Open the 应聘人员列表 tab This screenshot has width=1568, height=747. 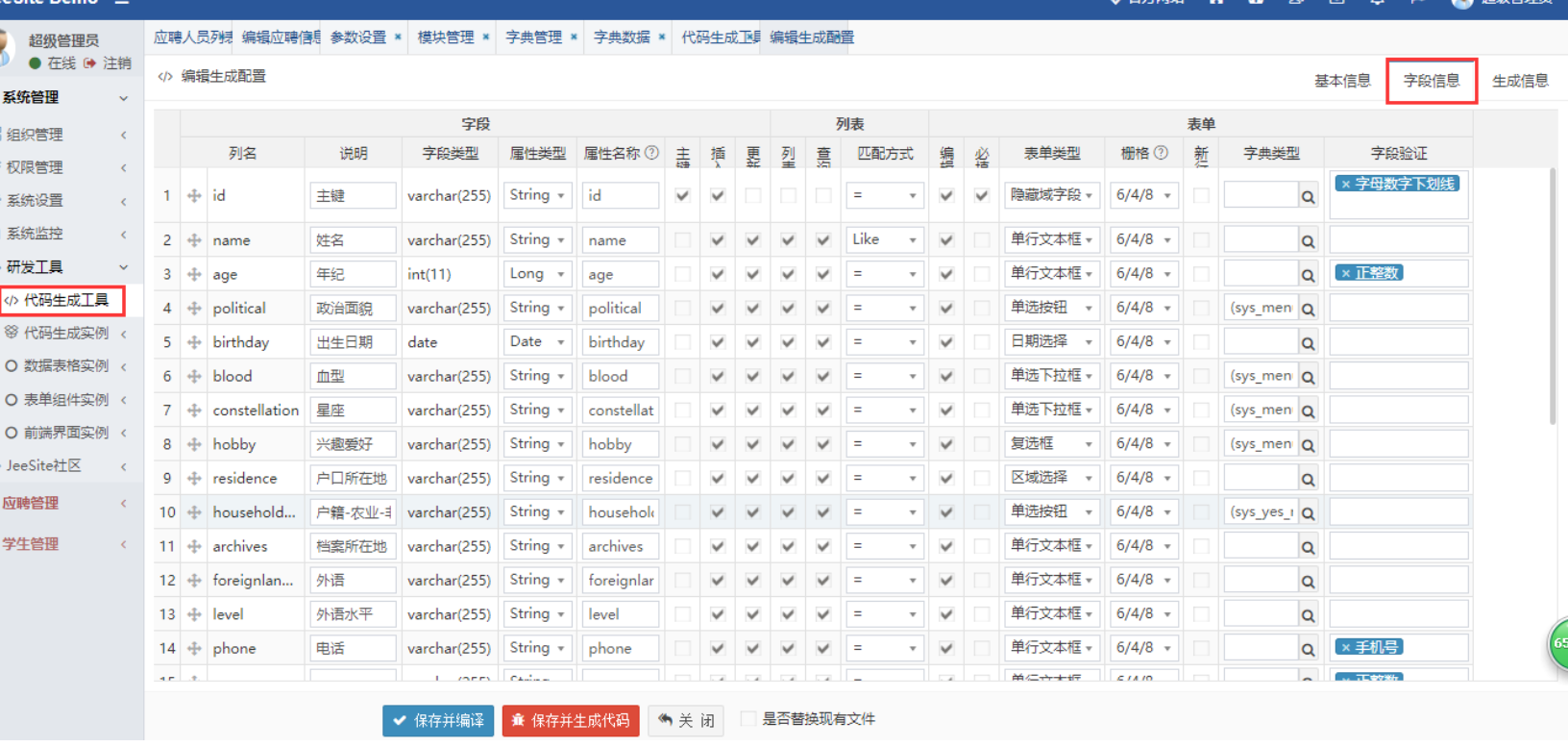tap(193, 37)
